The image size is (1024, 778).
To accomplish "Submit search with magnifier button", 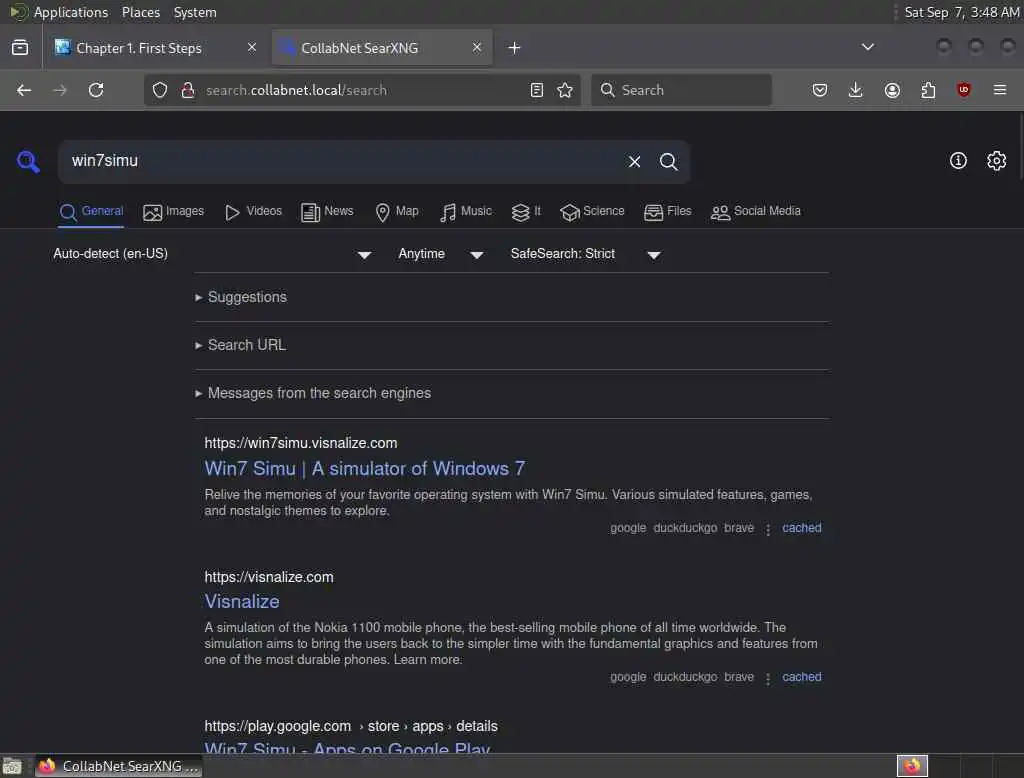I will pos(668,161).
